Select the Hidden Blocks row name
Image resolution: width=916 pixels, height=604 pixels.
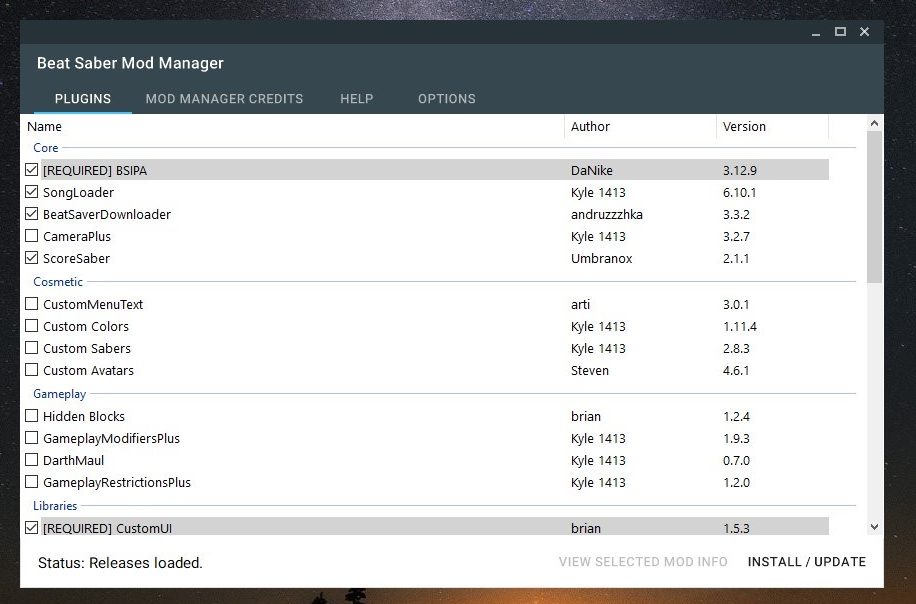coord(84,416)
